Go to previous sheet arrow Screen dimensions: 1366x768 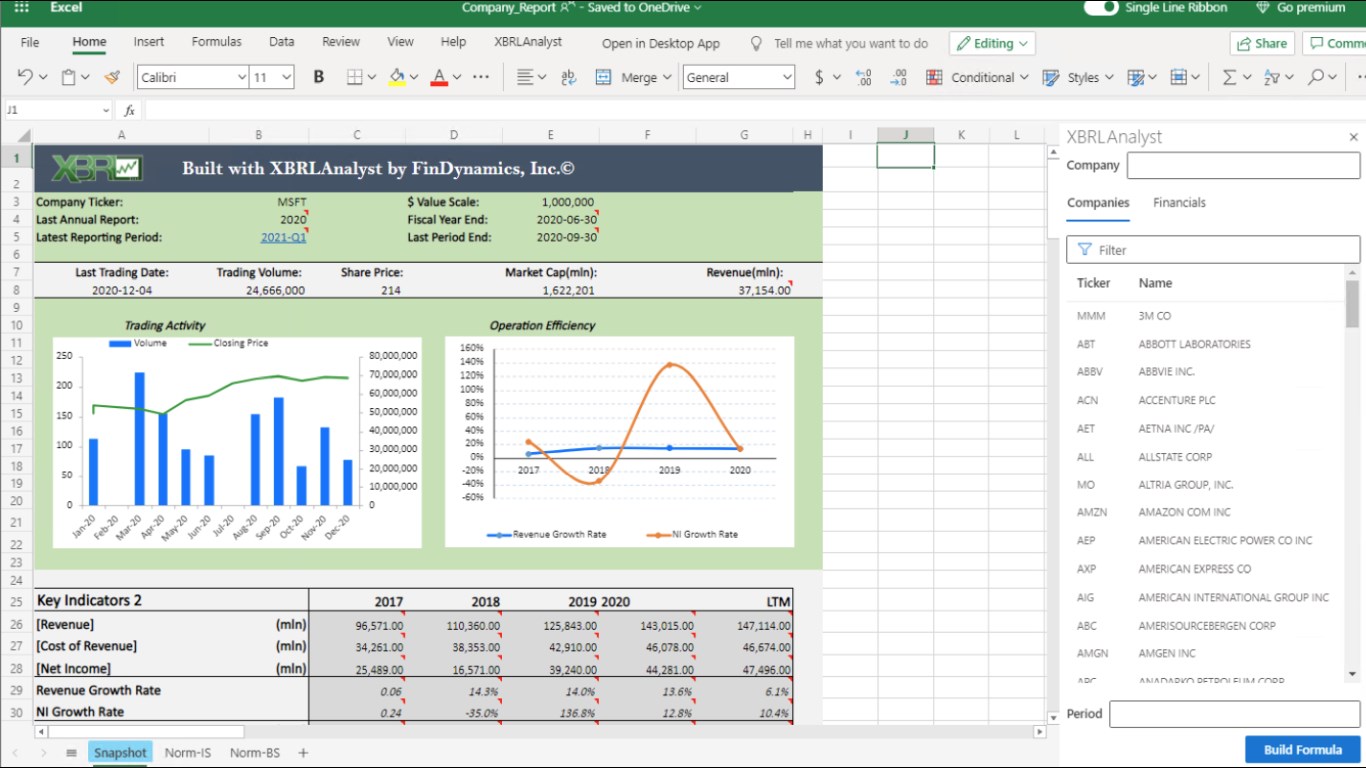15,753
